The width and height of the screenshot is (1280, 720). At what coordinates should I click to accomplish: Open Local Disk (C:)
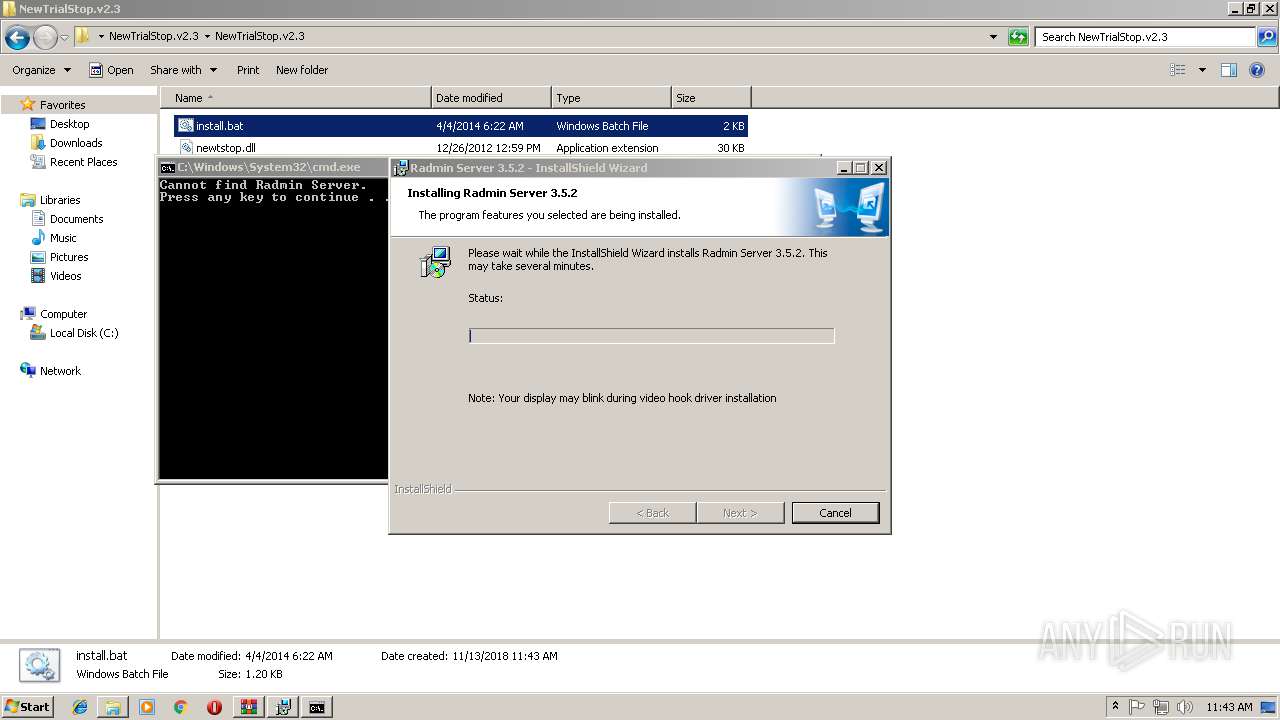84,333
